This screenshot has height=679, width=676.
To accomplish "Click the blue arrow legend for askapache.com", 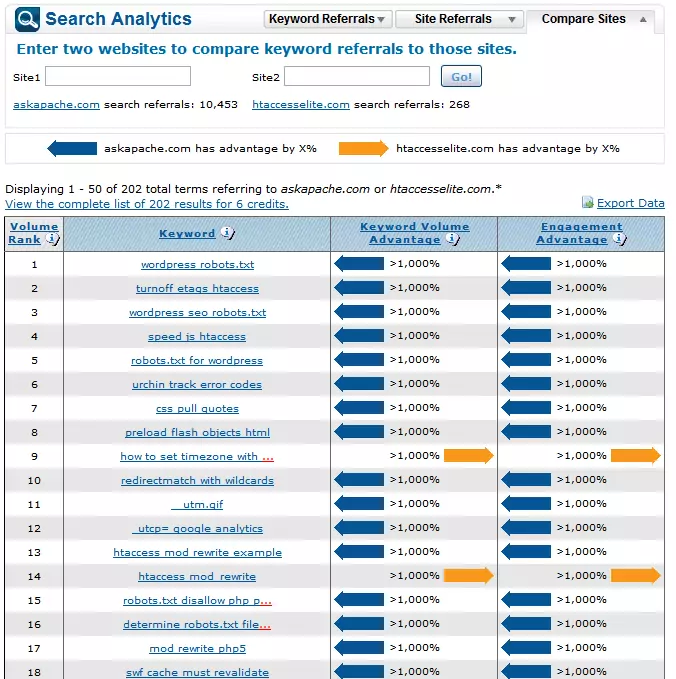I will (72, 149).
